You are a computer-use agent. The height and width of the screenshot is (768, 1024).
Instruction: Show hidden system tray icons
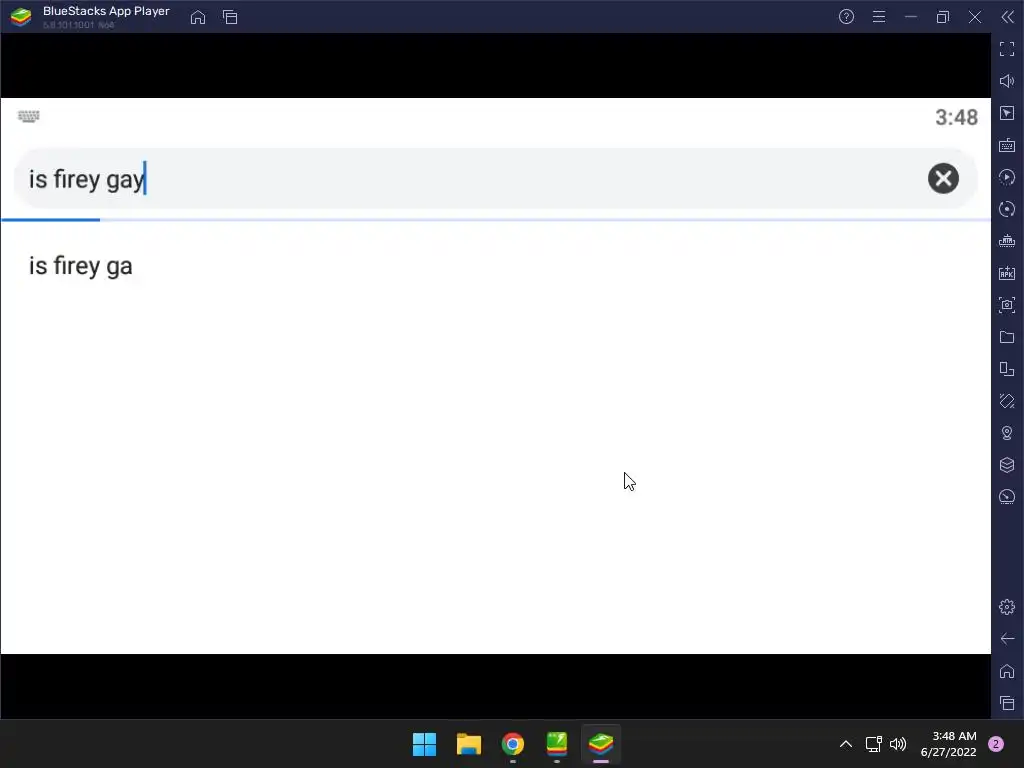[x=846, y=744]
